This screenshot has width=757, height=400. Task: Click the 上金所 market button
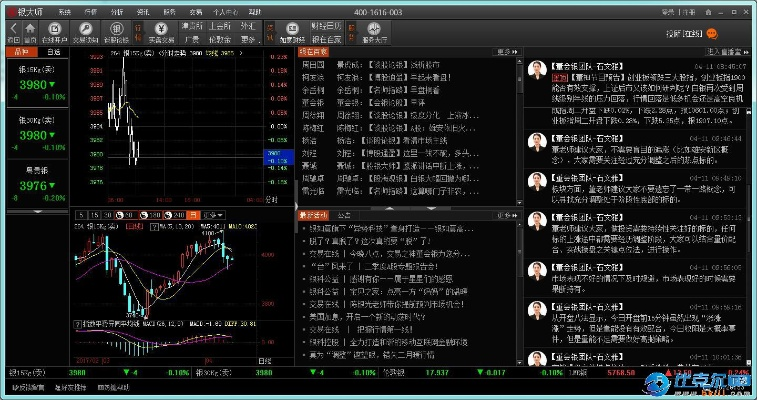point(220,26)
